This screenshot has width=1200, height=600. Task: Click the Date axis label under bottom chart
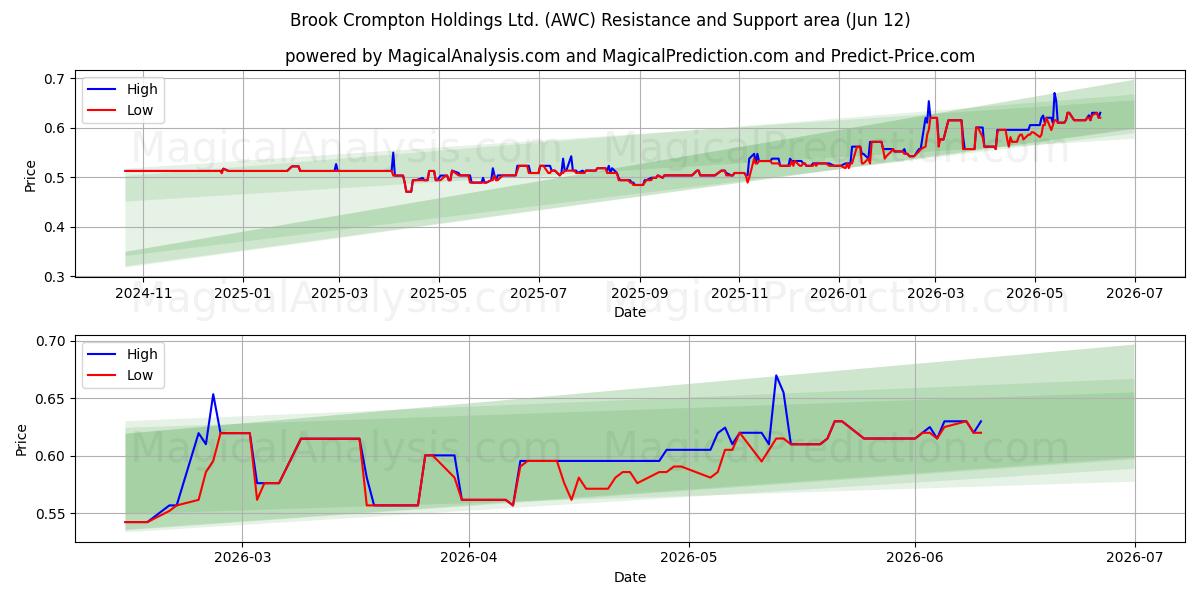click(630, 577)
